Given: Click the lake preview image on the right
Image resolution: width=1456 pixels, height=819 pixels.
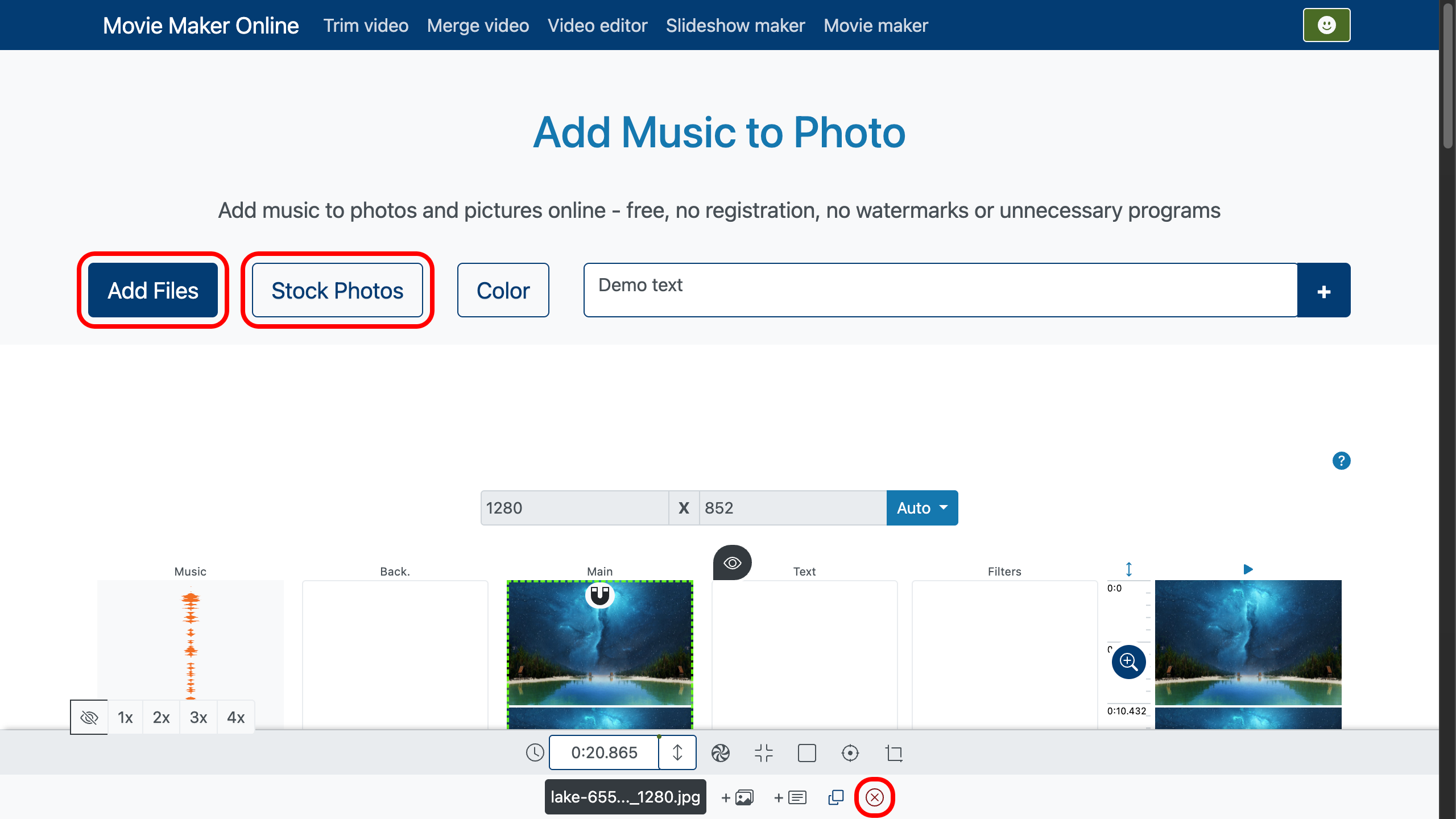Looking at the screenshot, I should pyautogui.click(x=1248, y=643).
